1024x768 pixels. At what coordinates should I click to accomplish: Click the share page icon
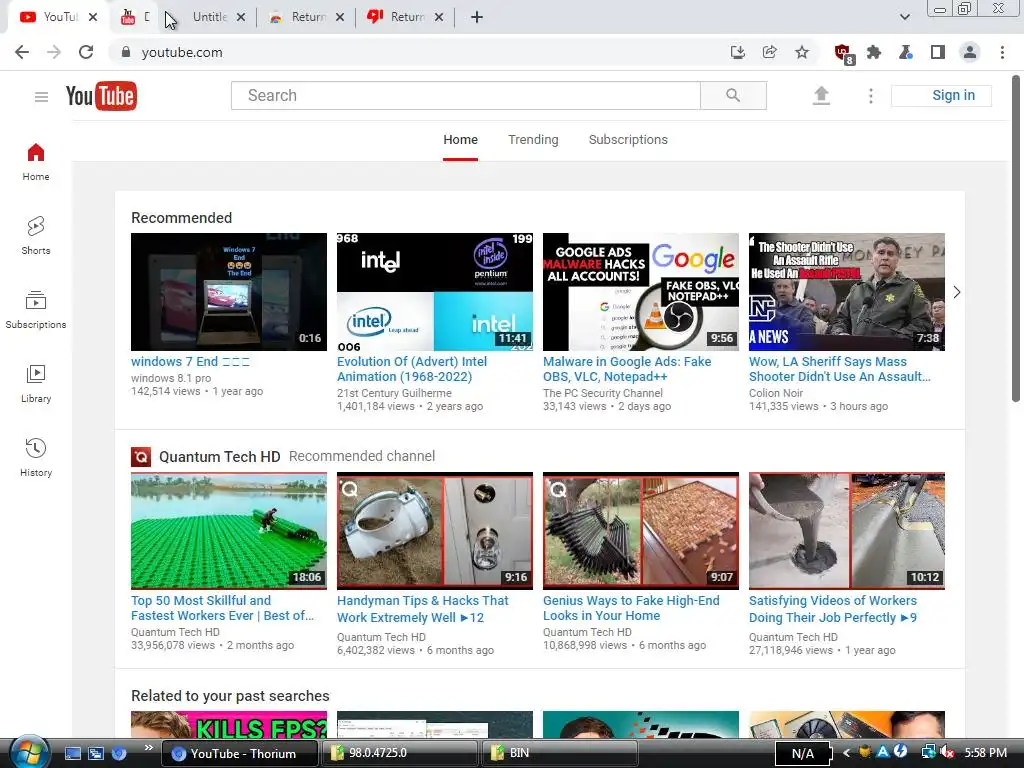click(769, 52)
